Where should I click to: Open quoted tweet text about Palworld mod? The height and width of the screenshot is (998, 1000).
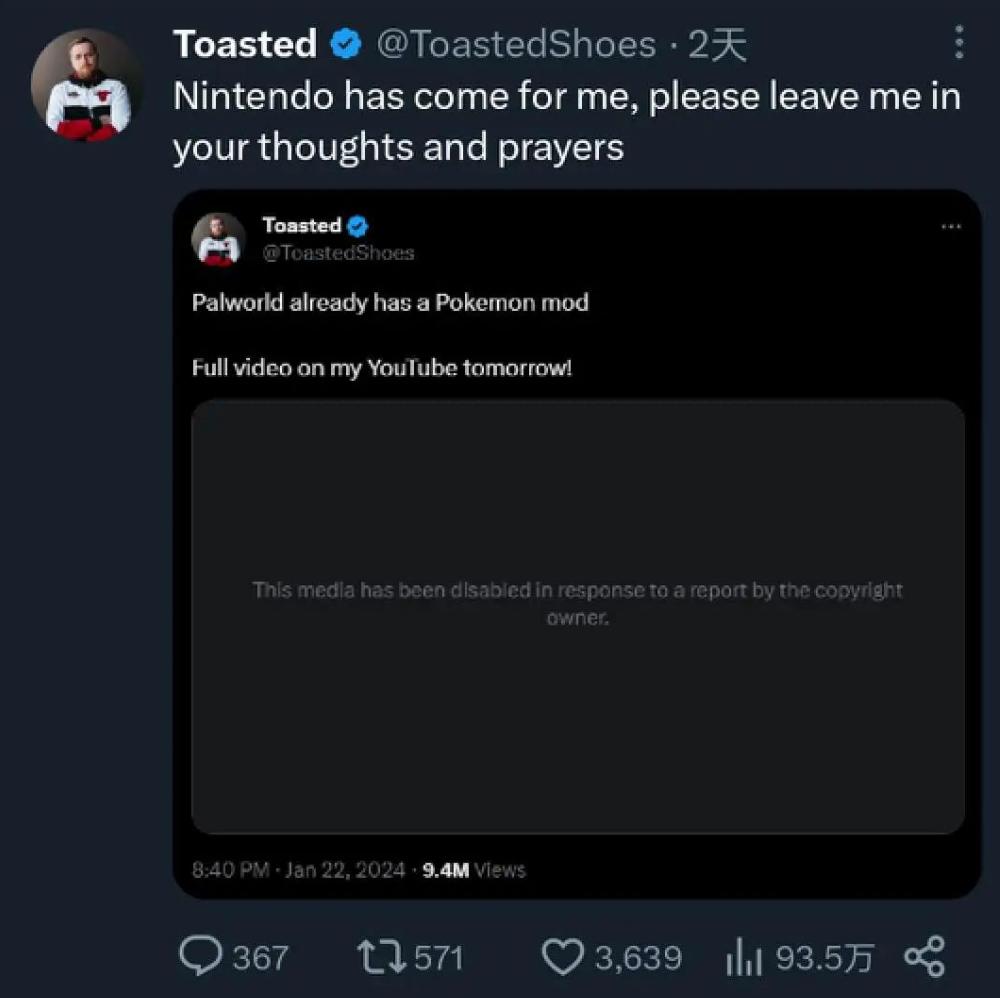[x=390, y=302]
